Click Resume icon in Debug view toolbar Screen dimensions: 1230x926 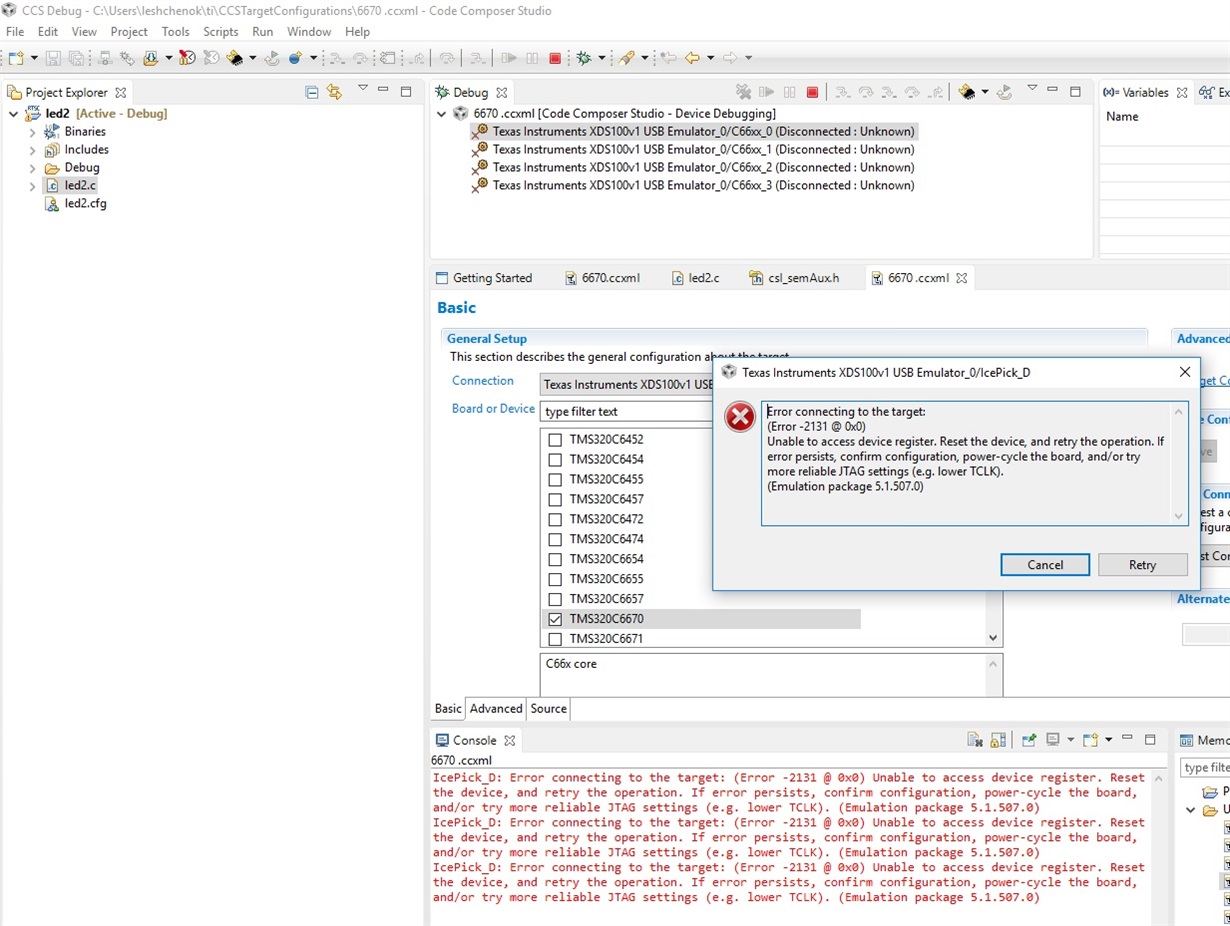pyautogui.click(x=767, y=92)
